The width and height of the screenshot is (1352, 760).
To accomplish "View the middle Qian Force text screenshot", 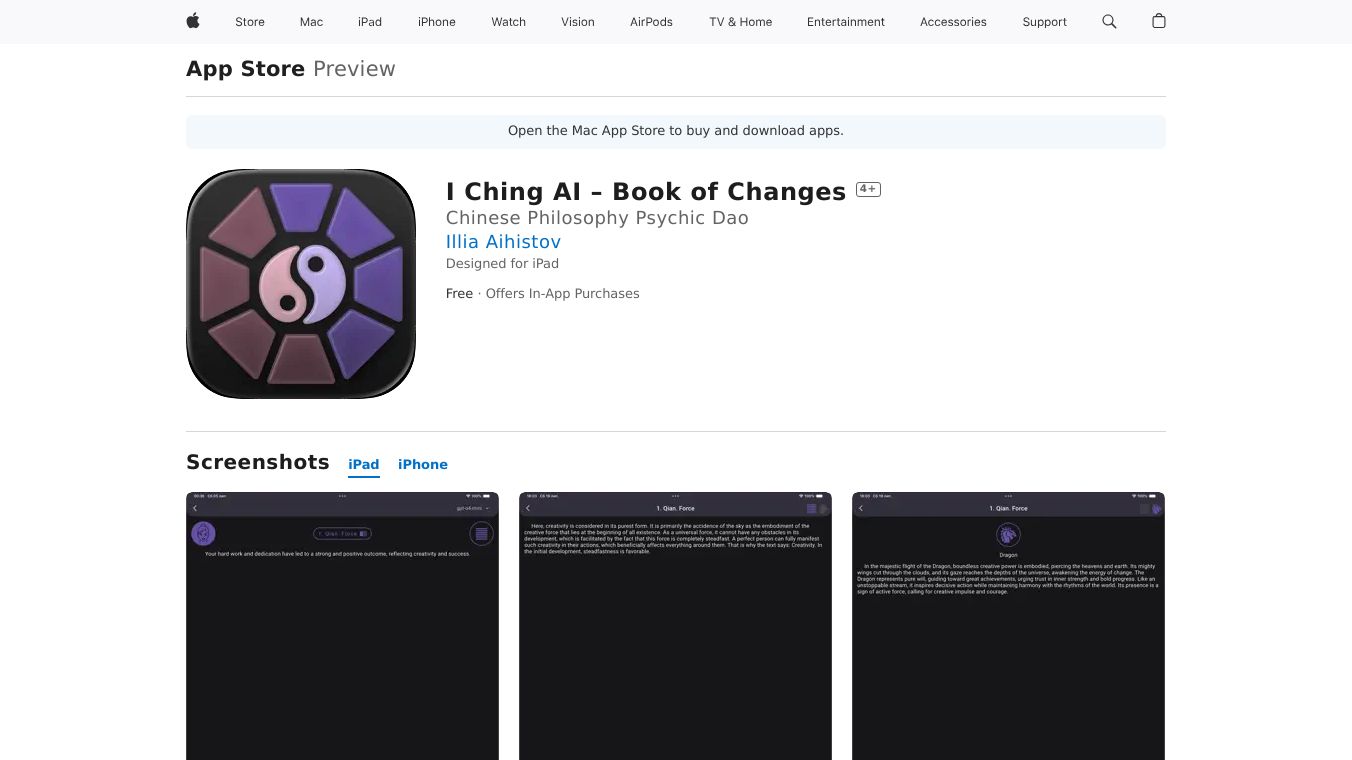I will click(675, 626).
